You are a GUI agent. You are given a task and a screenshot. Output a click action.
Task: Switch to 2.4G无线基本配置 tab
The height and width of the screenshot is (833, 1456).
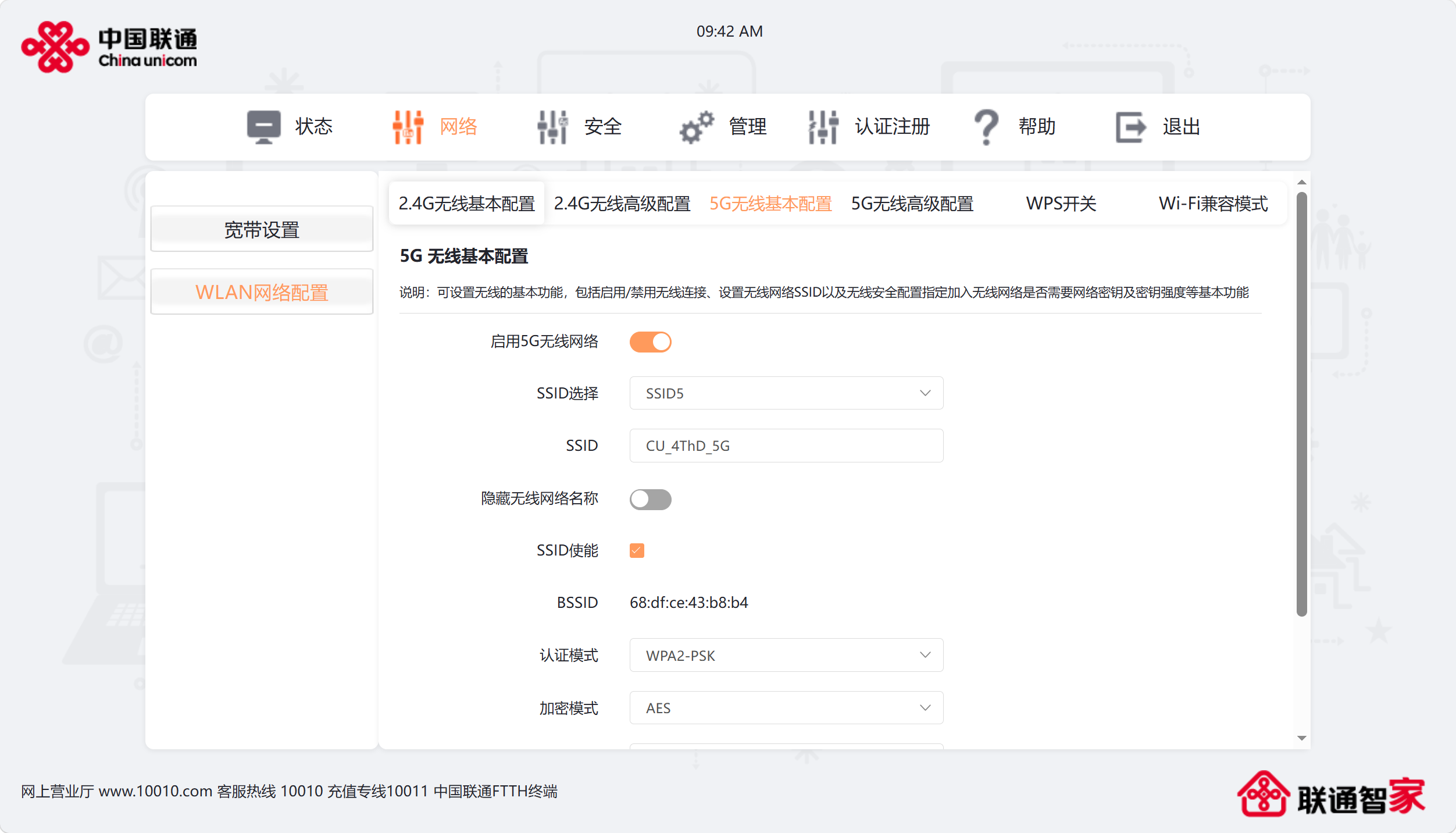point(466,204)
